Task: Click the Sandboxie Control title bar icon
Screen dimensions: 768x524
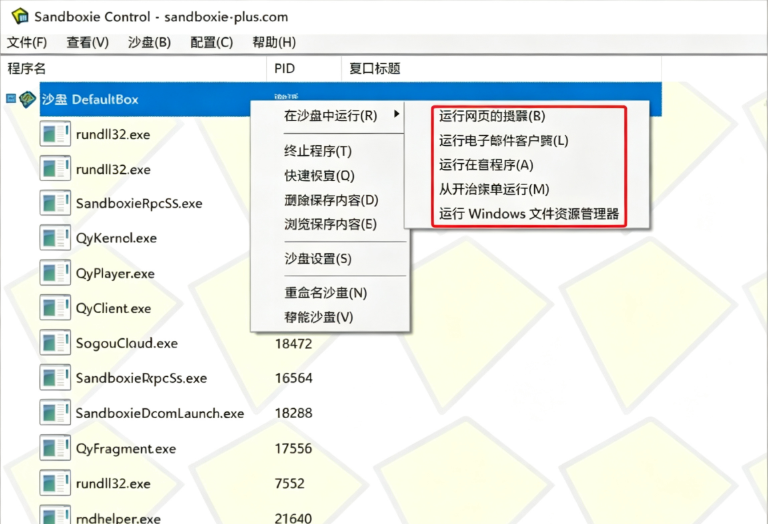Action: pos(20,16)
